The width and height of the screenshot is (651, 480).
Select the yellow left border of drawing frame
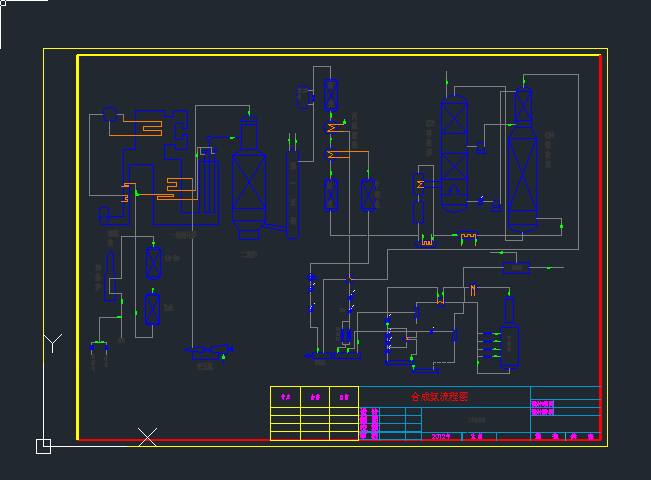point(78,250)
